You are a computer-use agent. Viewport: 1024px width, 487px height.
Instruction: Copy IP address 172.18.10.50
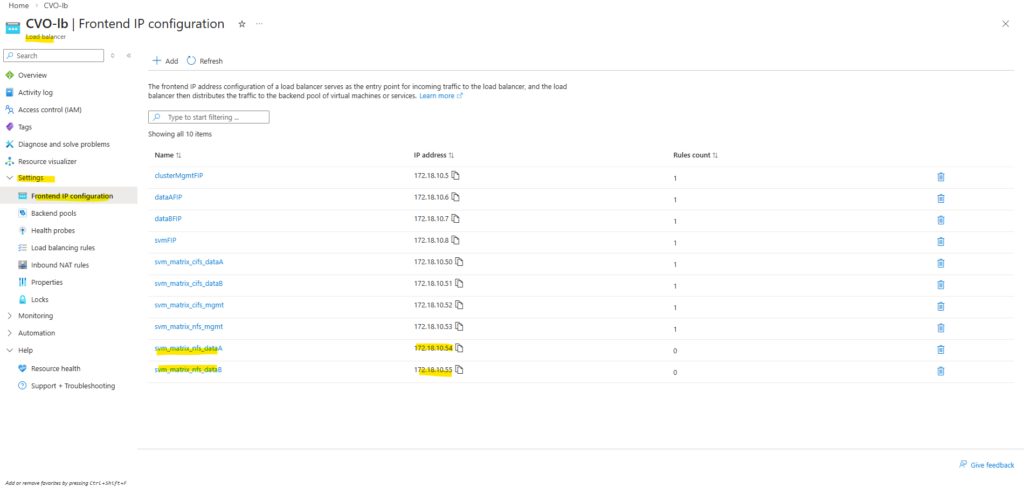(459, 262)
